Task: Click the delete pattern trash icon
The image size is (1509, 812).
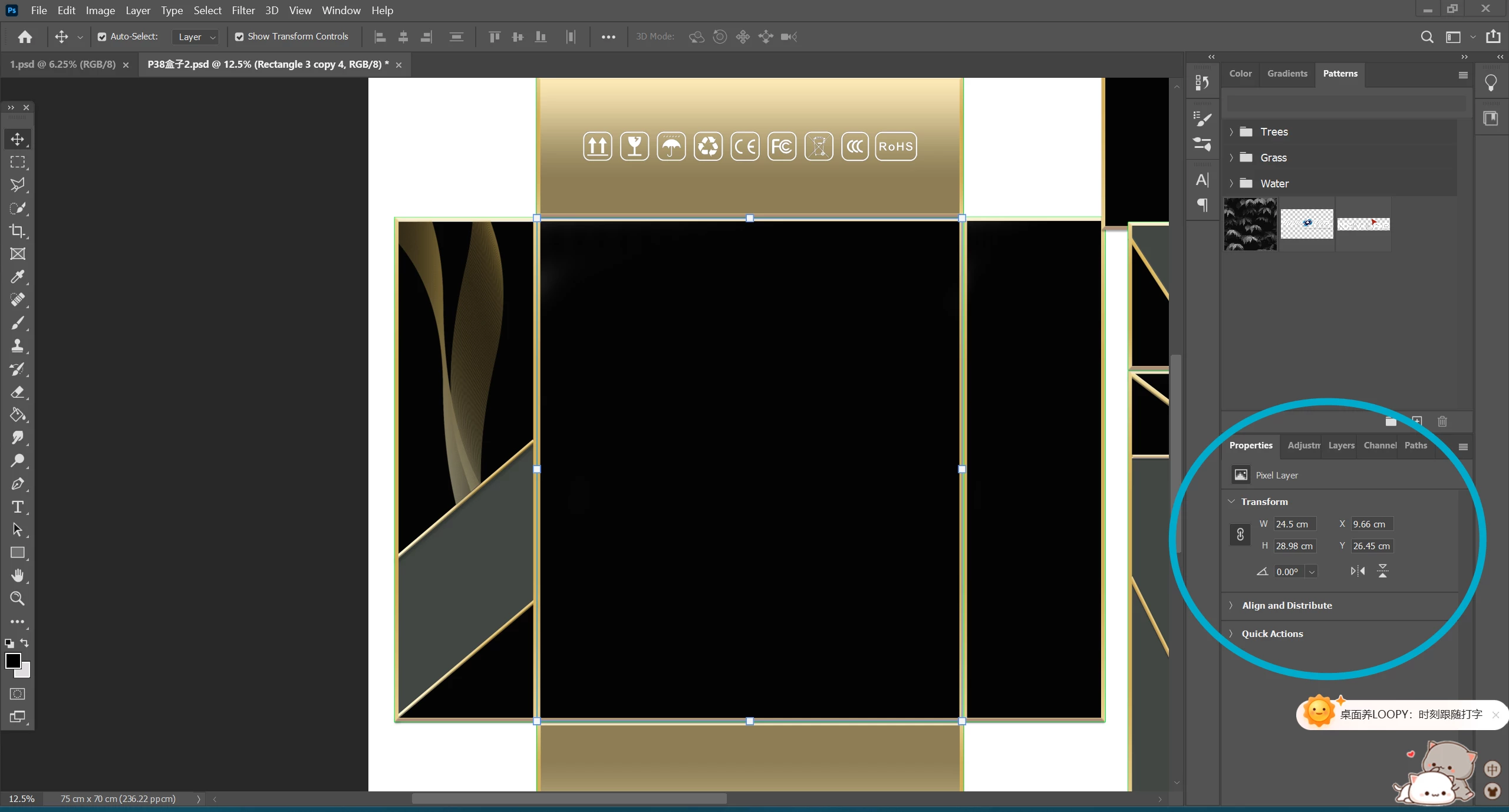Action: tap(1442, 421)
